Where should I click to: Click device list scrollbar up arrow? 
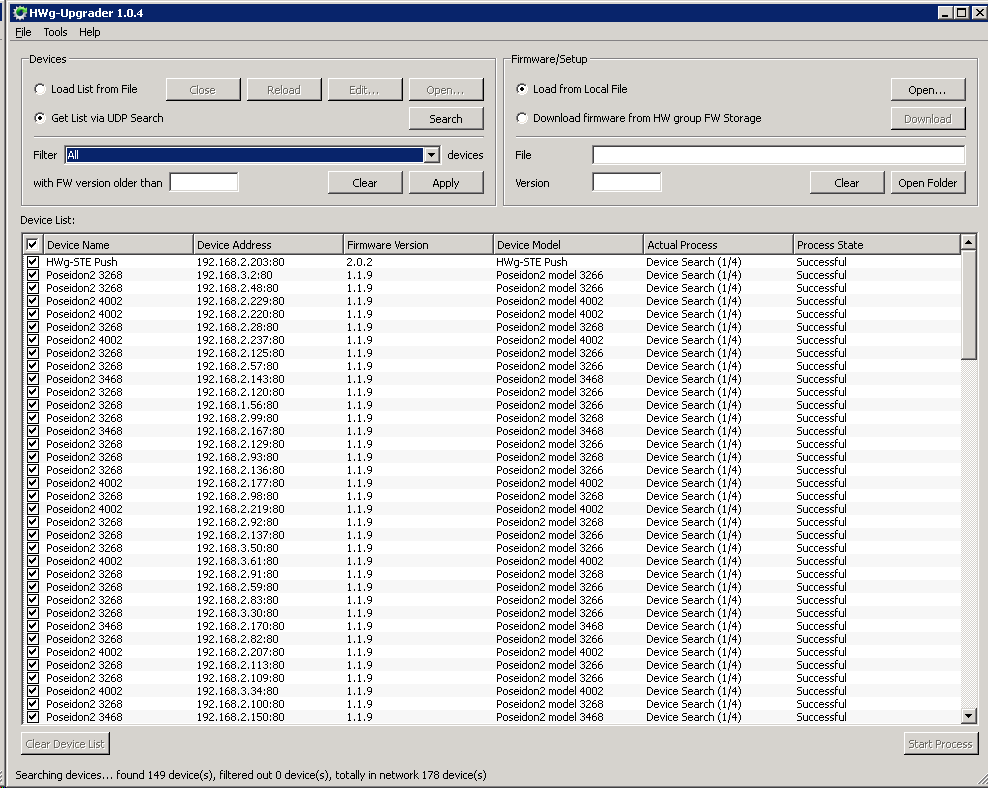pos(968,242)
